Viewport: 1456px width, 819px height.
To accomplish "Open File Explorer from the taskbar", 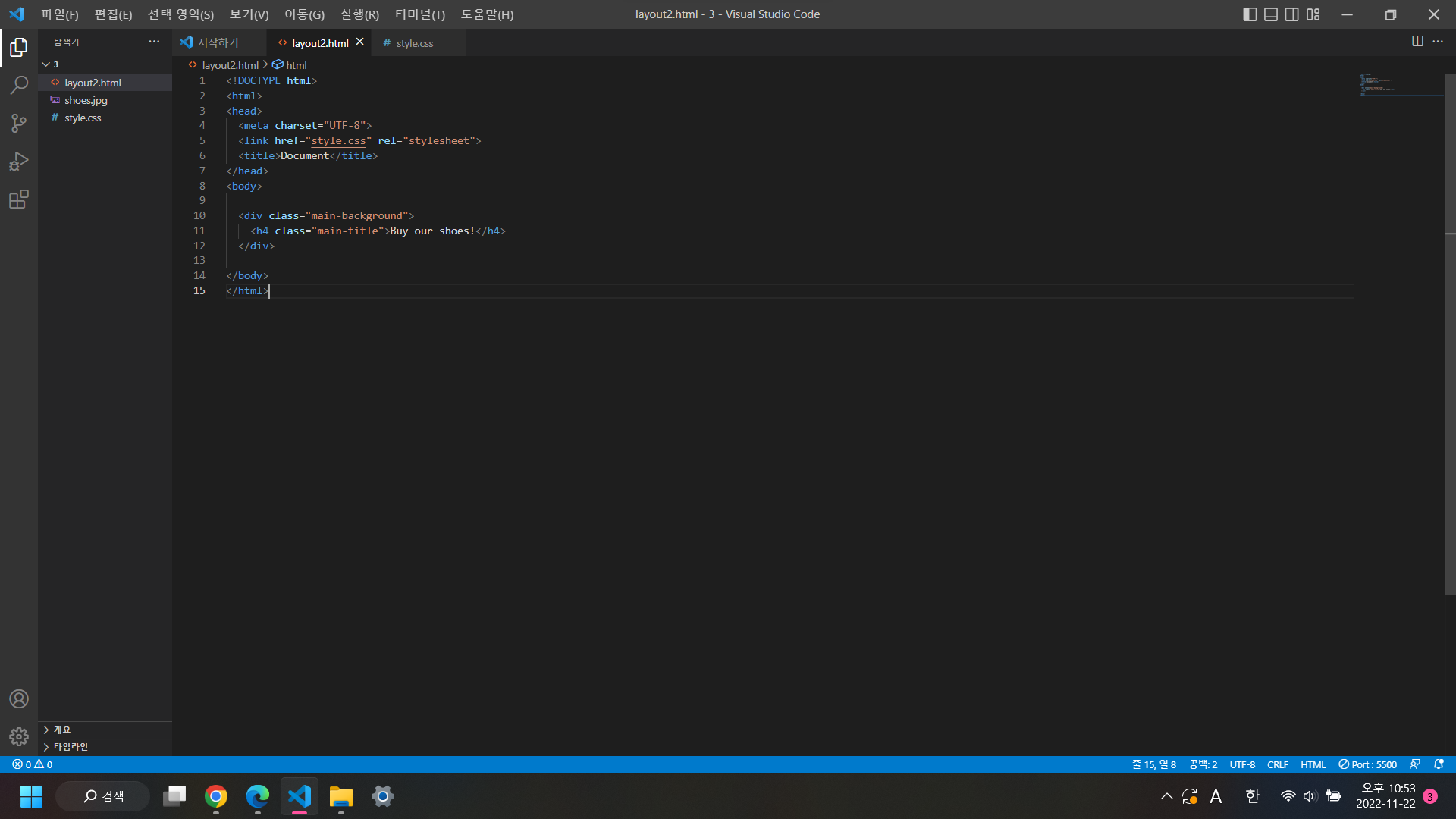I will pyautogui.click(x=341, y=796).
